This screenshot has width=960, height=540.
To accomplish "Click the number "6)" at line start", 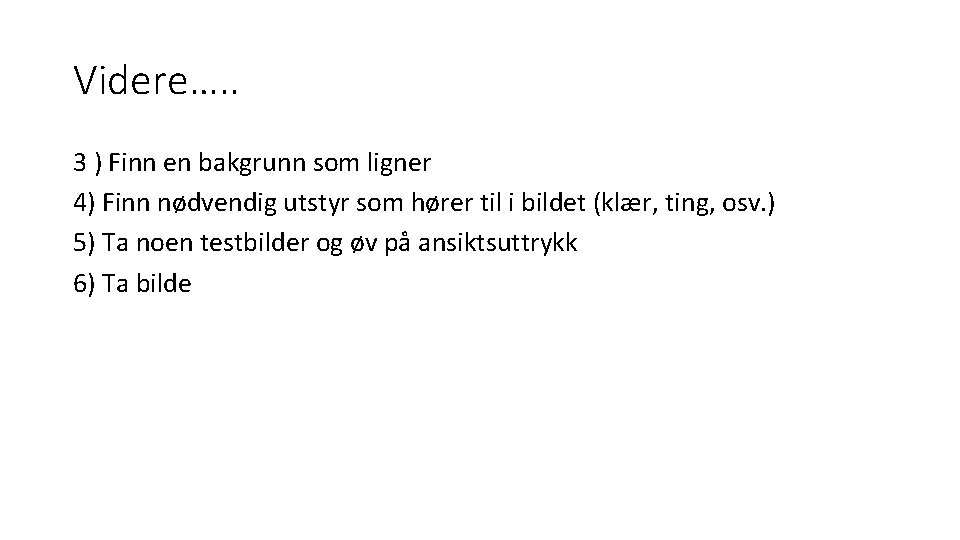I will [x=84, y=283].
